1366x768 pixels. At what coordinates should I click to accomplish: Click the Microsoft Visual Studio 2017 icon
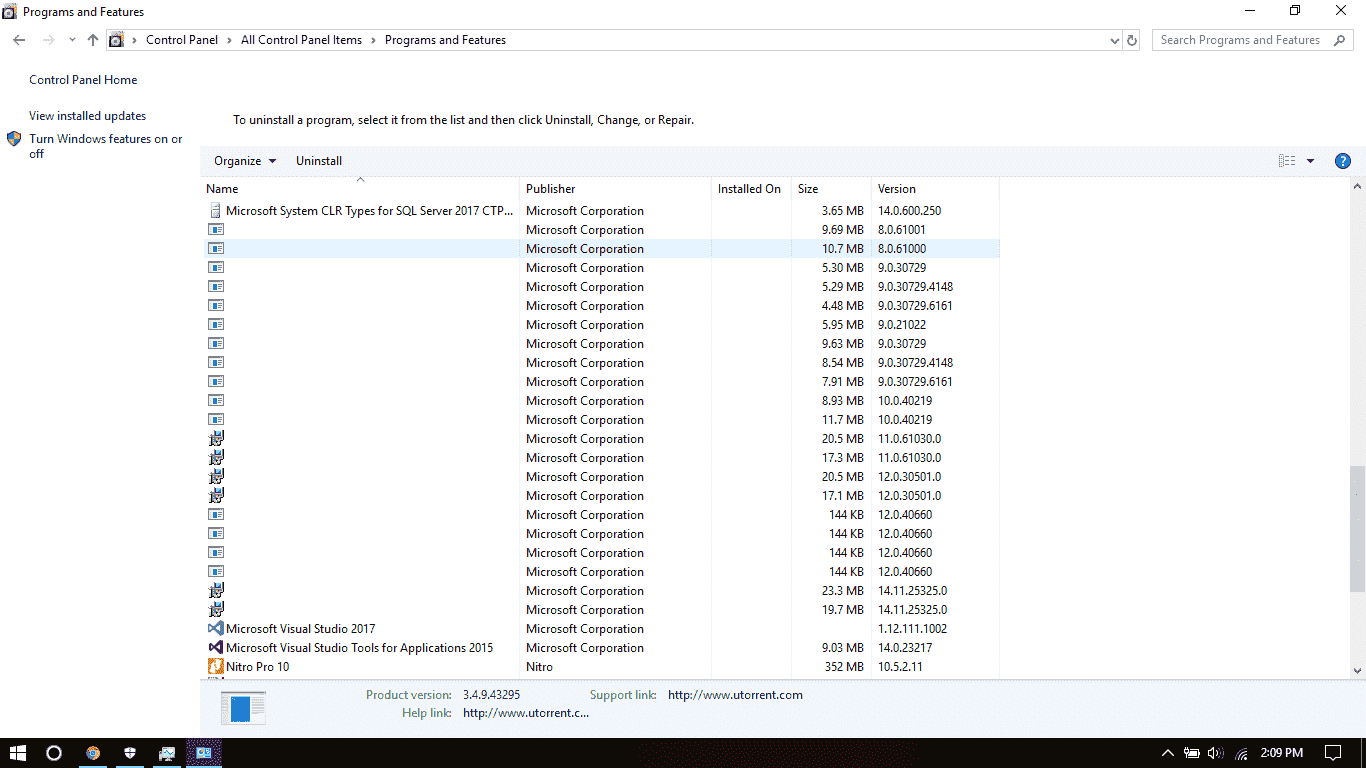click(x=215, y=629)
